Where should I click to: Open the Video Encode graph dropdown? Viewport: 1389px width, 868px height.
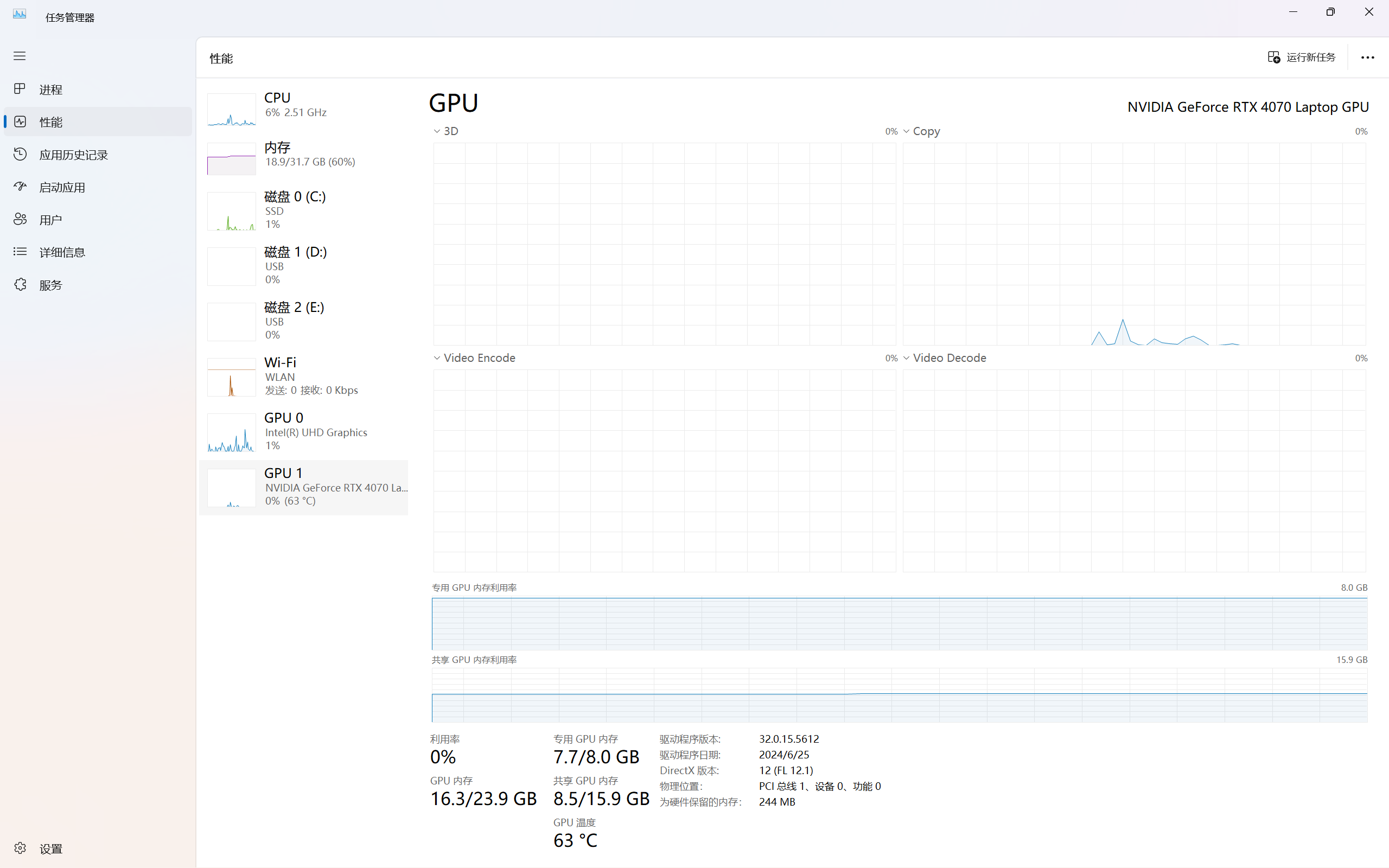point(437,358)
